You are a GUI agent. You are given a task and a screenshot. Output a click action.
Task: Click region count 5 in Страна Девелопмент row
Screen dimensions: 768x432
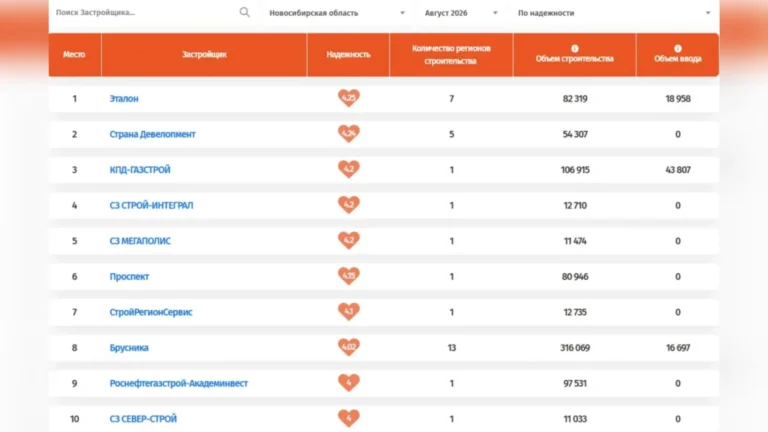(452, 134)
